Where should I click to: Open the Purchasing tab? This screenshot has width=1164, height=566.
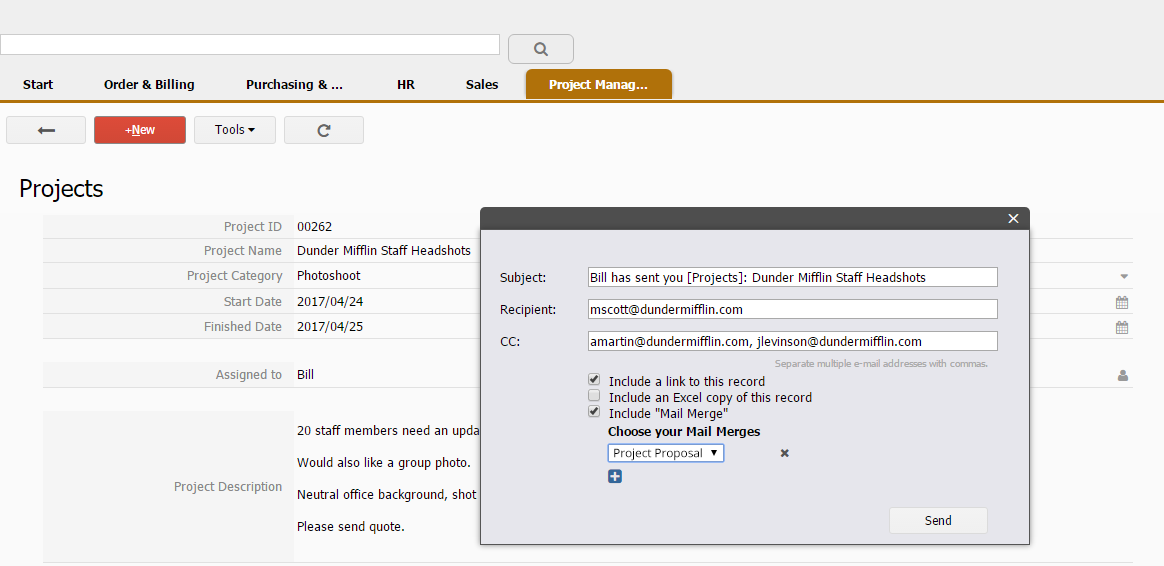click(x=295, y=85)
